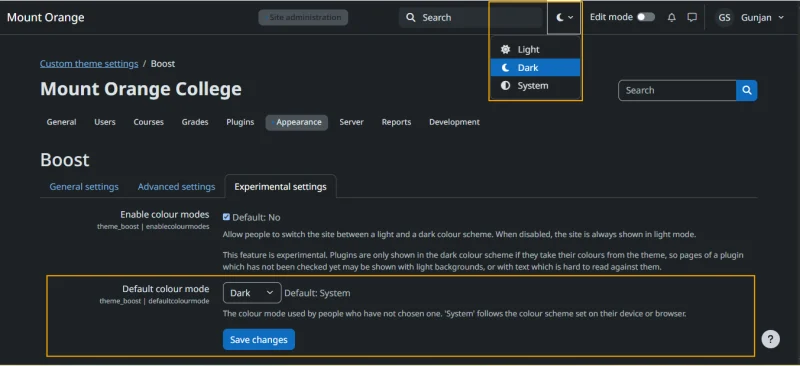Image resolution: width=800 pixels, height=366 pixels.
Task: Click the 'Default: System' text
Action: pos(317,293)
